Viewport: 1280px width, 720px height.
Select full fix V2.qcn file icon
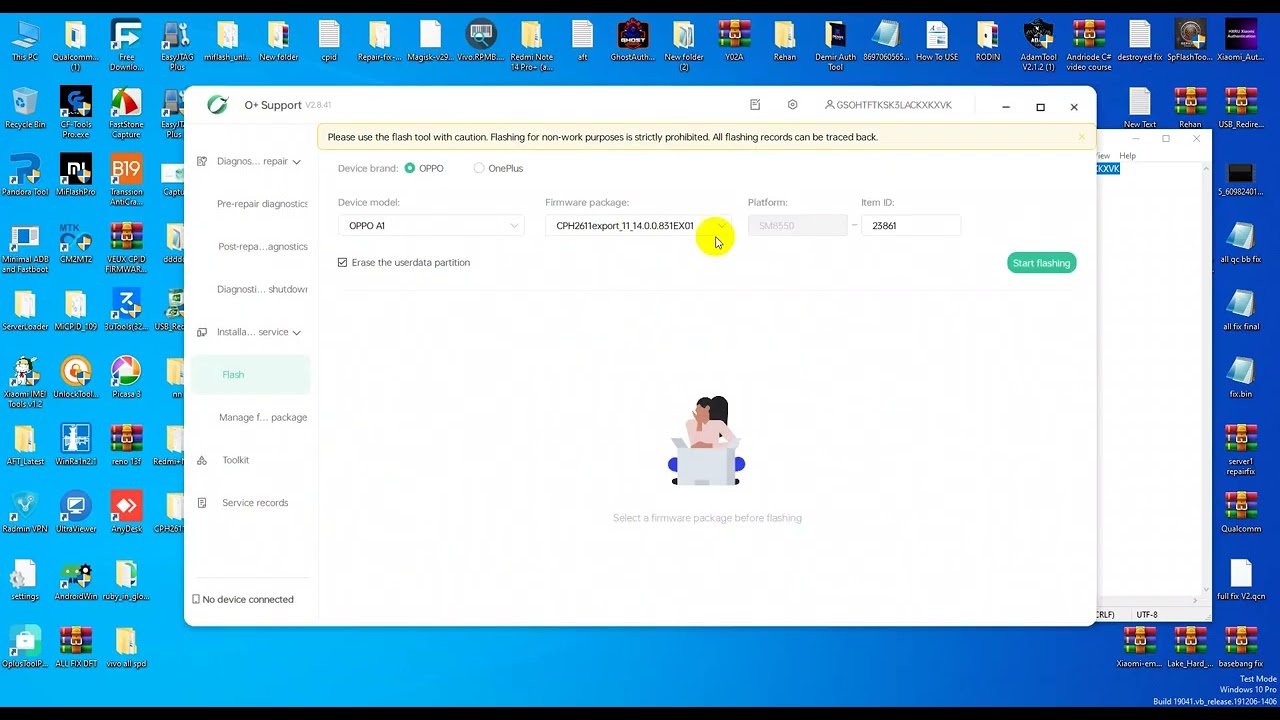coord(1241,580)
